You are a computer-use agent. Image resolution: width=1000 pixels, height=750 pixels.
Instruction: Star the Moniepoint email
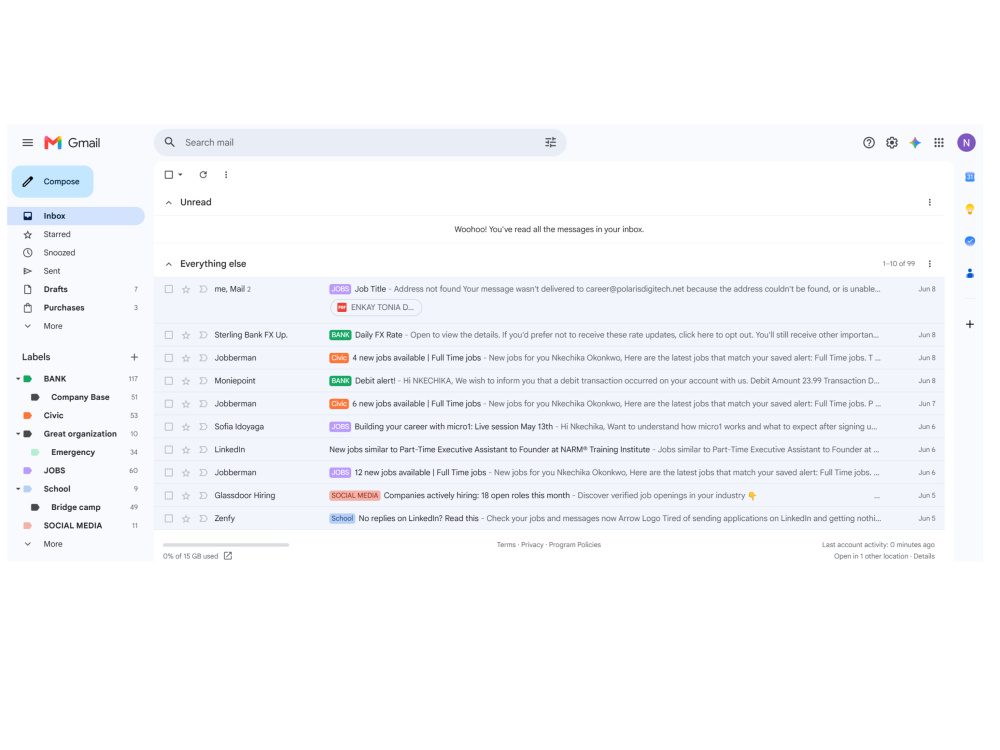[x=186, y=381]
